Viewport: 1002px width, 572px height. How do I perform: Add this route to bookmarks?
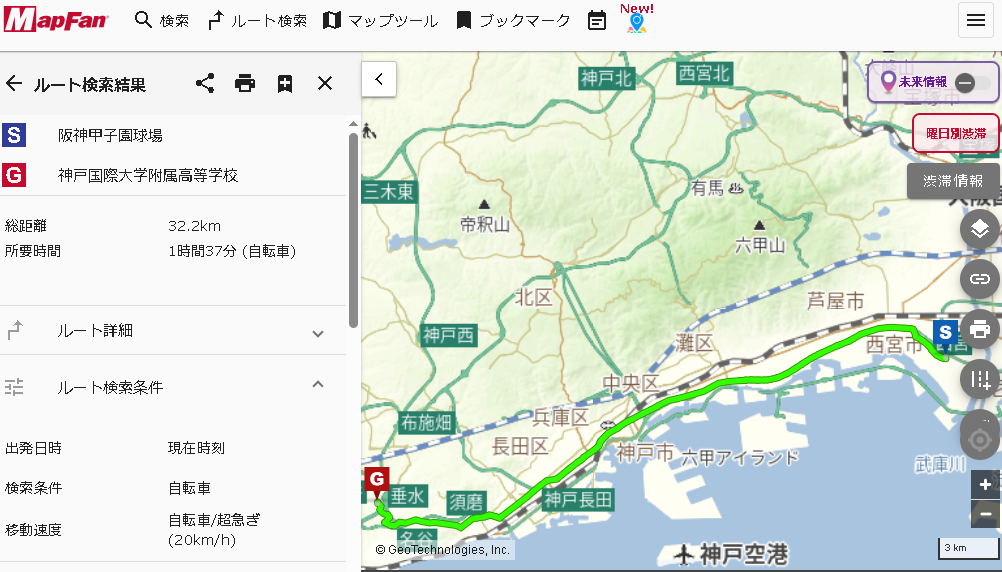point(285,84)
